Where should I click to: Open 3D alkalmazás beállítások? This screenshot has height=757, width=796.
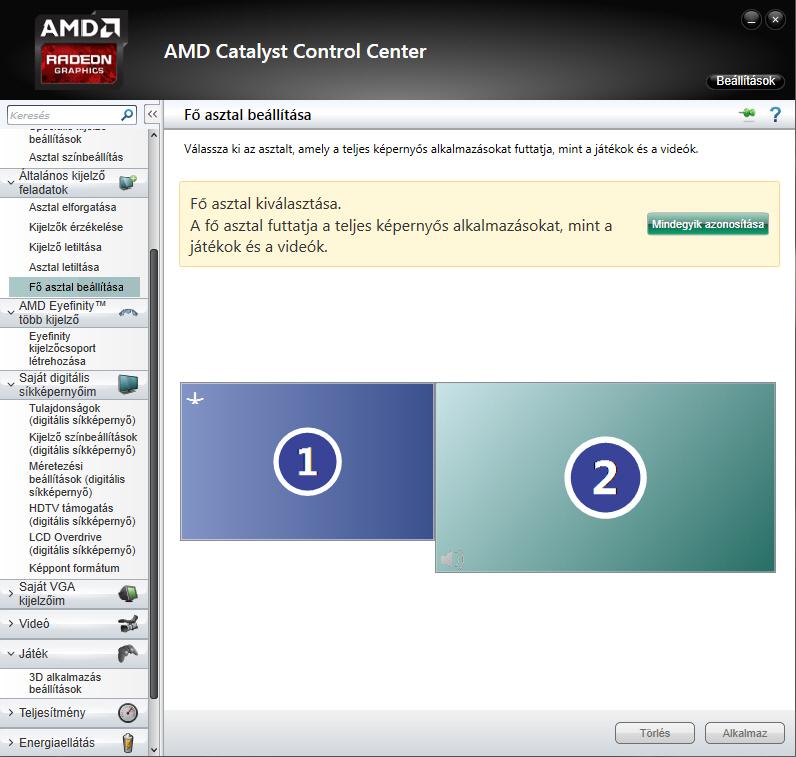coord(65,683)
